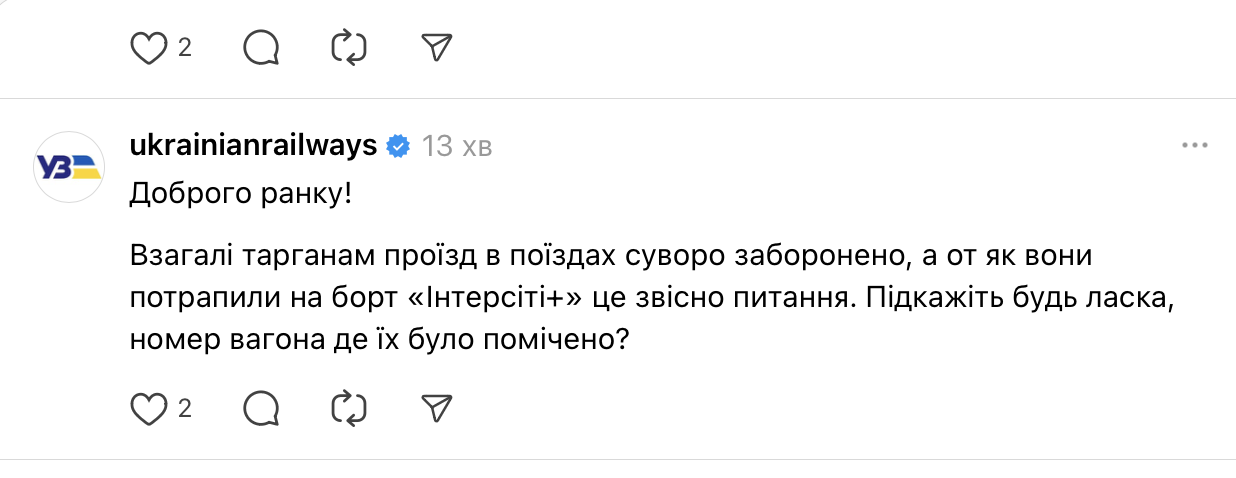Click the heart icon on the upper post
This screenshot has width=1236, height=478.
[x=148, y=47]
